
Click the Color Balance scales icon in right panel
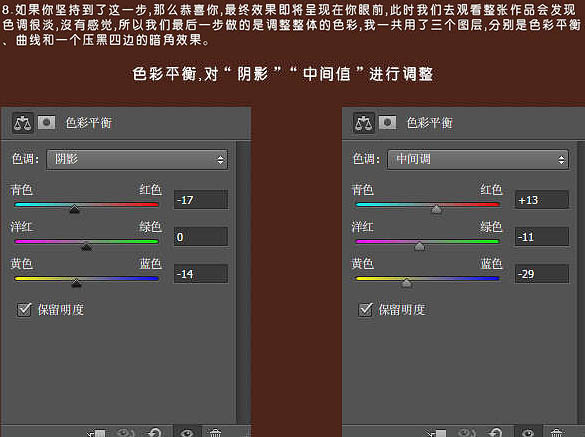(364, 123)
